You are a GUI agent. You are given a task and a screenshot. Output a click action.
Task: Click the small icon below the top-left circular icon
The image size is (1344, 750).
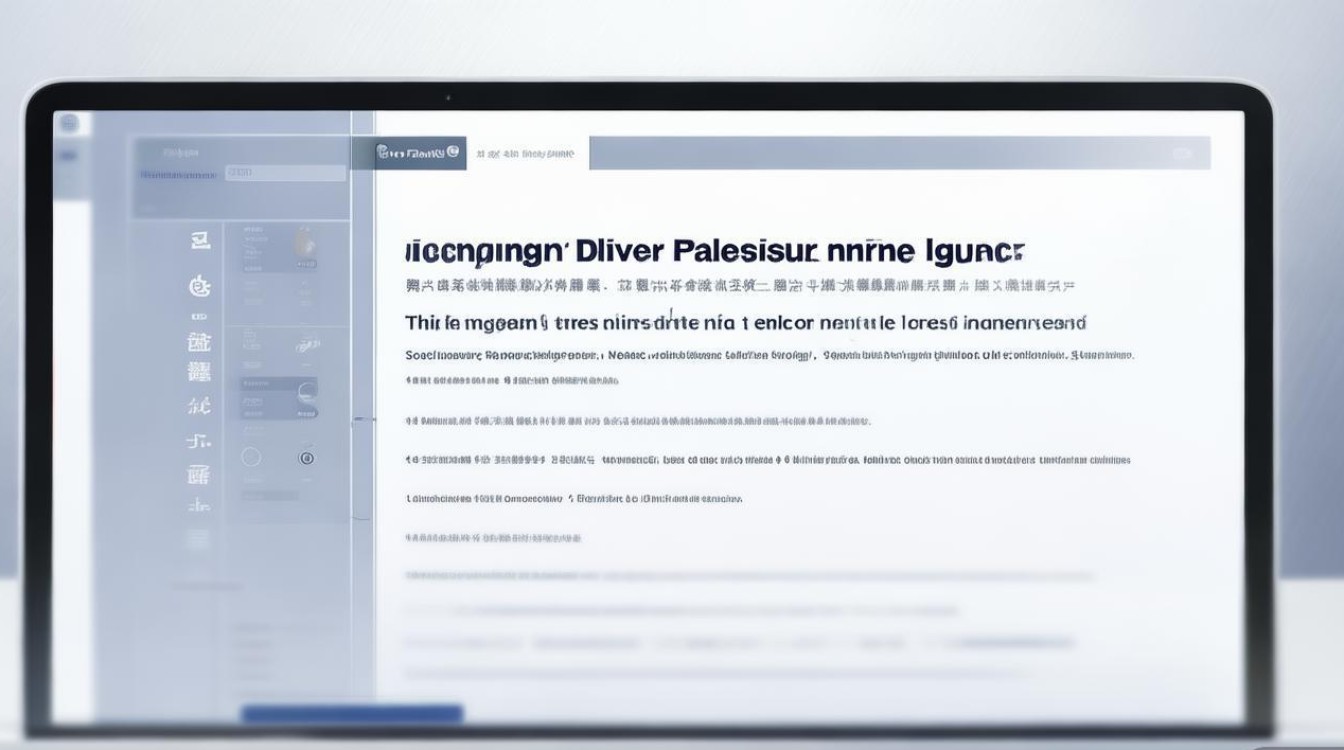click(x=69, y=156)
